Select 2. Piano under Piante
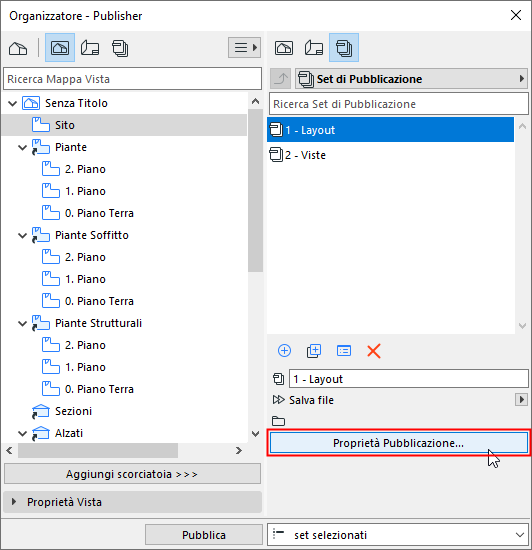This screenshot has height=550, width=532. (85, 169)
